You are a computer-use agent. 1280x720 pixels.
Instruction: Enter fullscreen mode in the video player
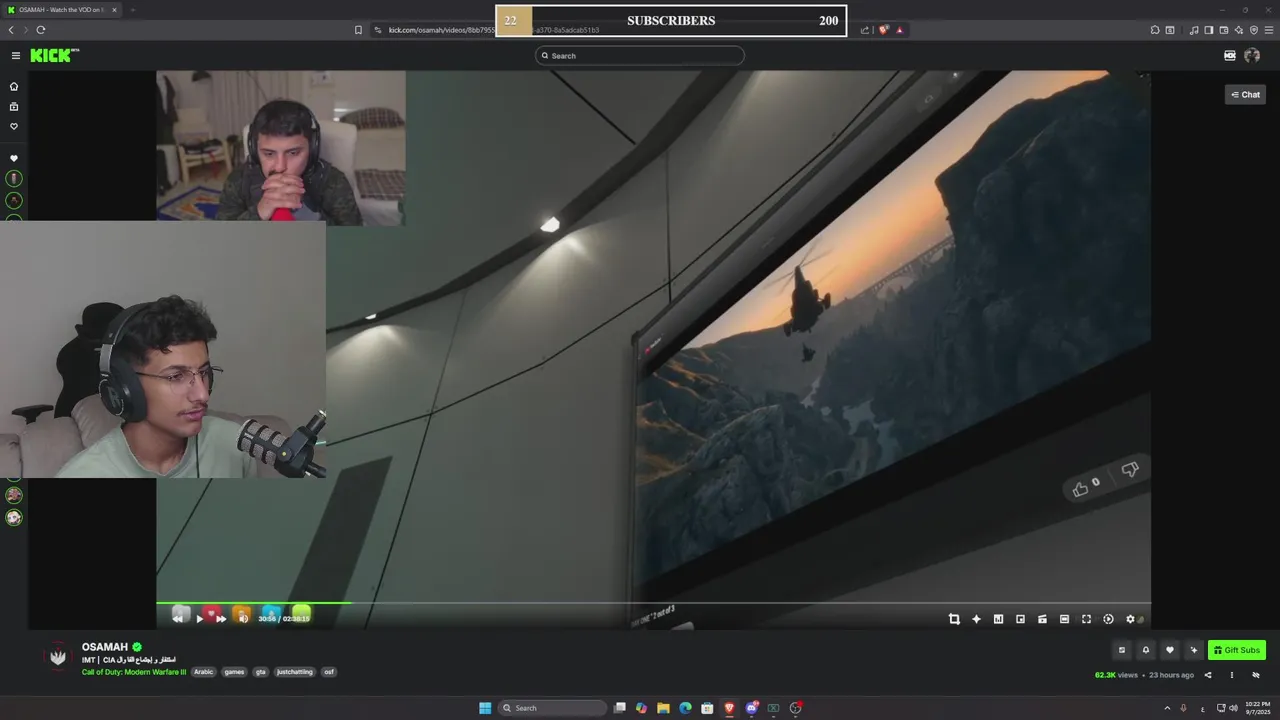pyautogui.click(x=1086, y=619)
